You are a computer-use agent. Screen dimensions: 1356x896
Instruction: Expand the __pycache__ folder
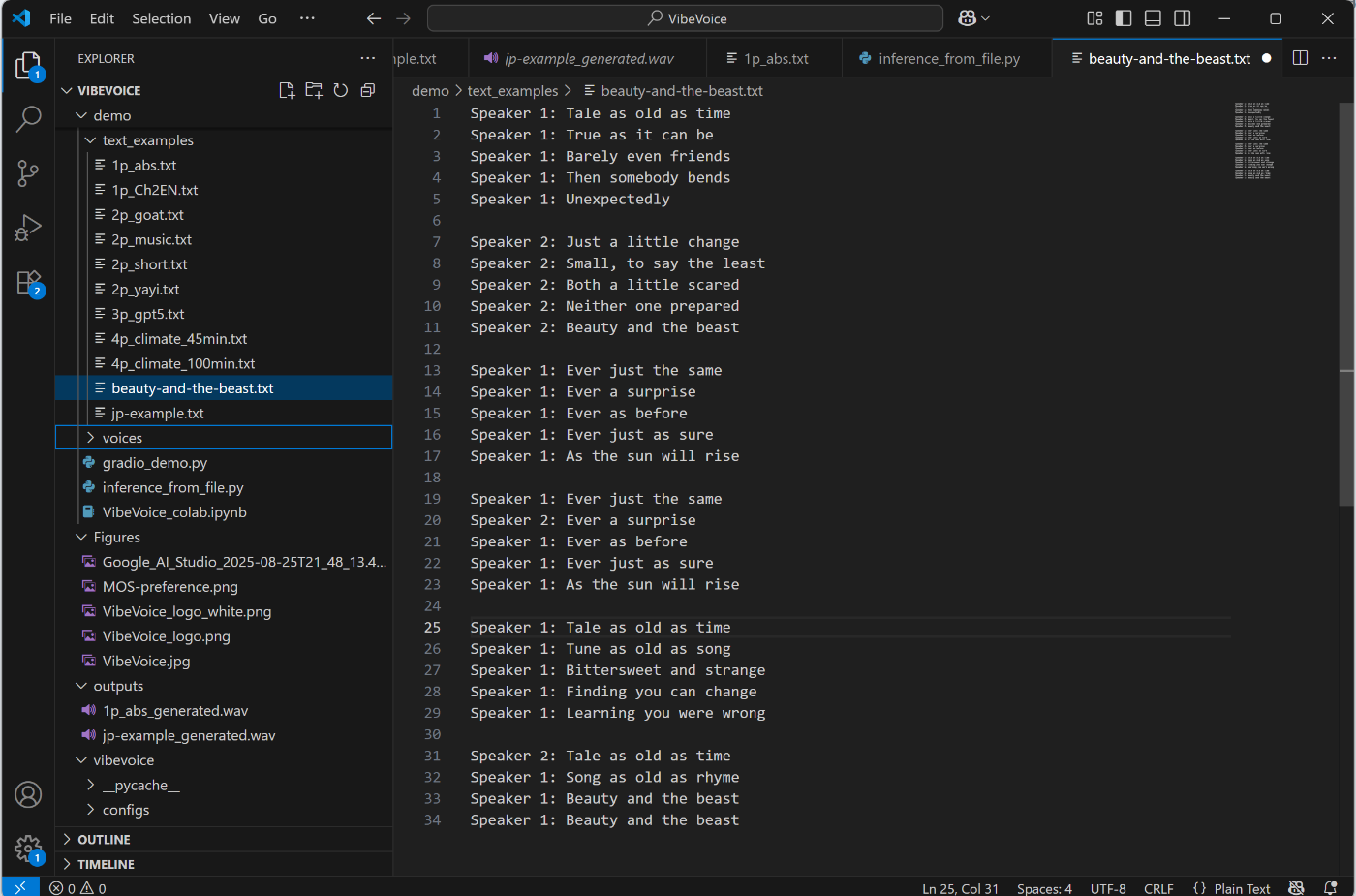point(91,785)
